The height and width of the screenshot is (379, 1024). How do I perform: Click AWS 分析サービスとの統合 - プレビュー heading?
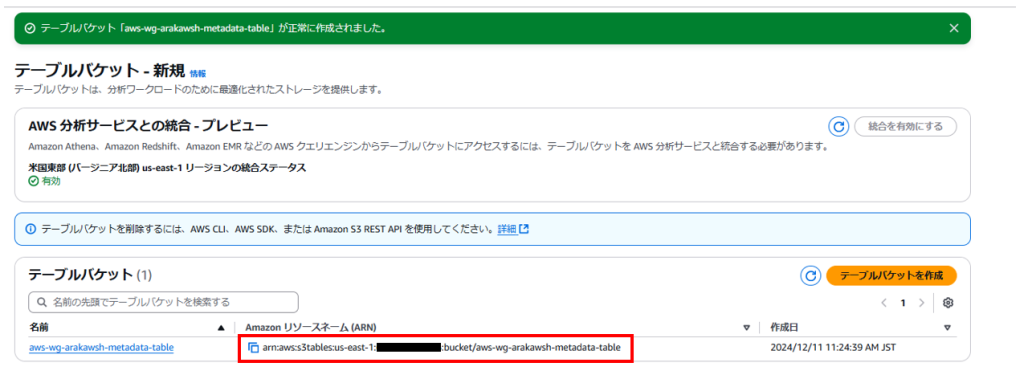148,125
